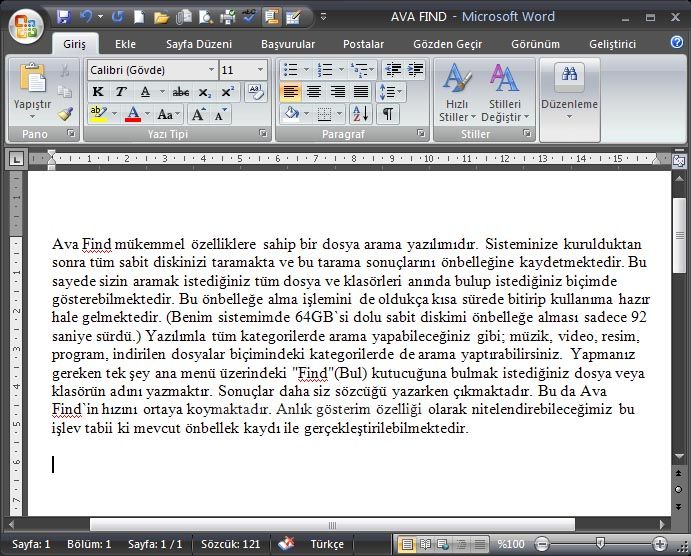
Task: Expand font color dropdown arrow
Action: coord(147,114)
